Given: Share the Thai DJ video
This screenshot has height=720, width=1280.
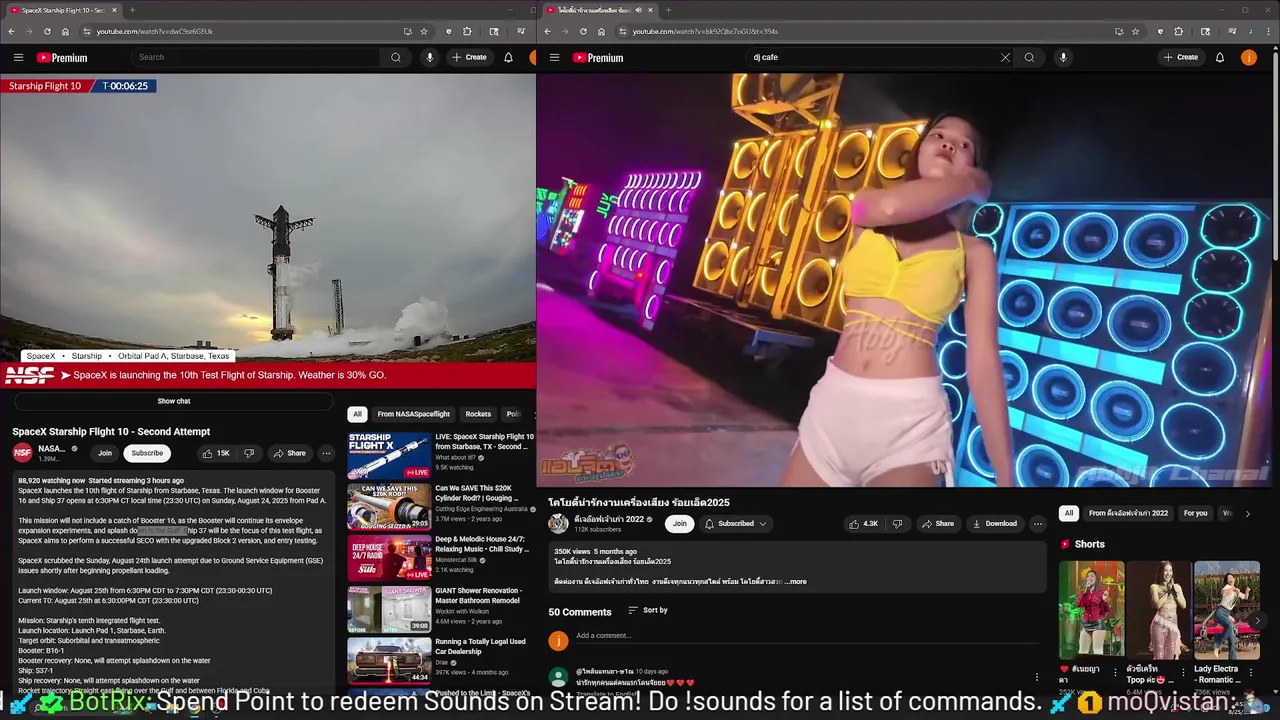Looking at the screenshot, I should pos(937,523).
